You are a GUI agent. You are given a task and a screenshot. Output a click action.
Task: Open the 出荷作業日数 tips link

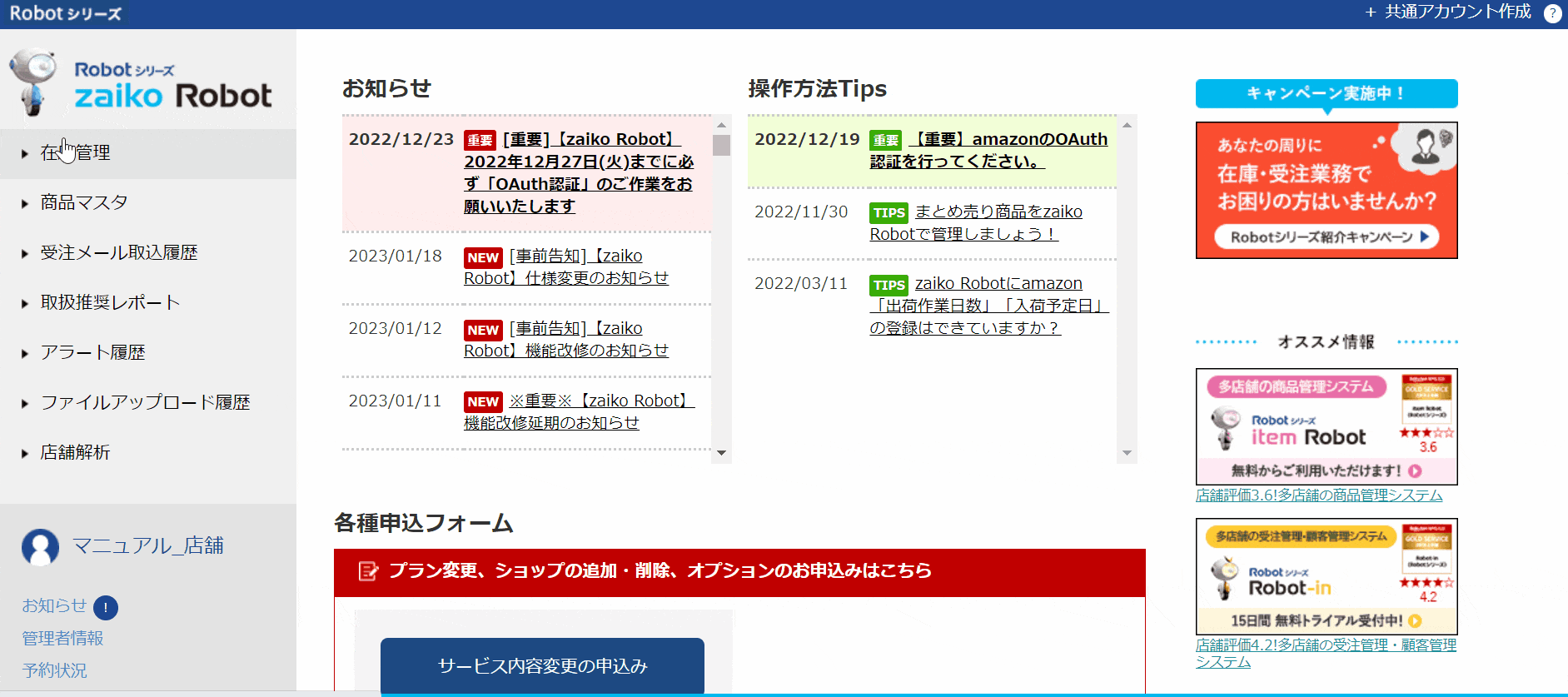click(989, 306)
